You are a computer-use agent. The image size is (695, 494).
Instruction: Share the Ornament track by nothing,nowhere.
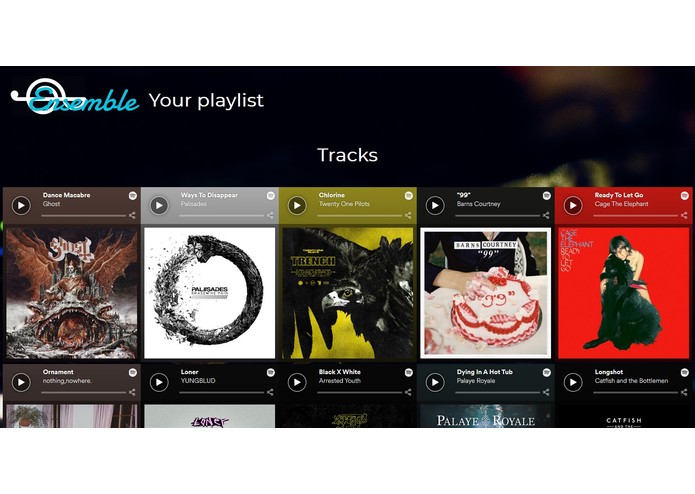pos(132,392)
